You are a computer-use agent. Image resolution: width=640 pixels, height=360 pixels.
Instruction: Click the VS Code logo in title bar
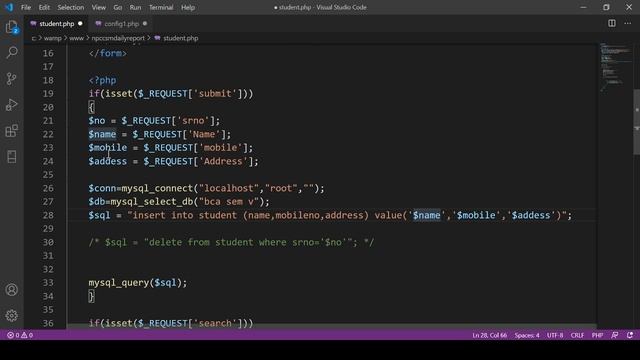click(x=9, y=7)
